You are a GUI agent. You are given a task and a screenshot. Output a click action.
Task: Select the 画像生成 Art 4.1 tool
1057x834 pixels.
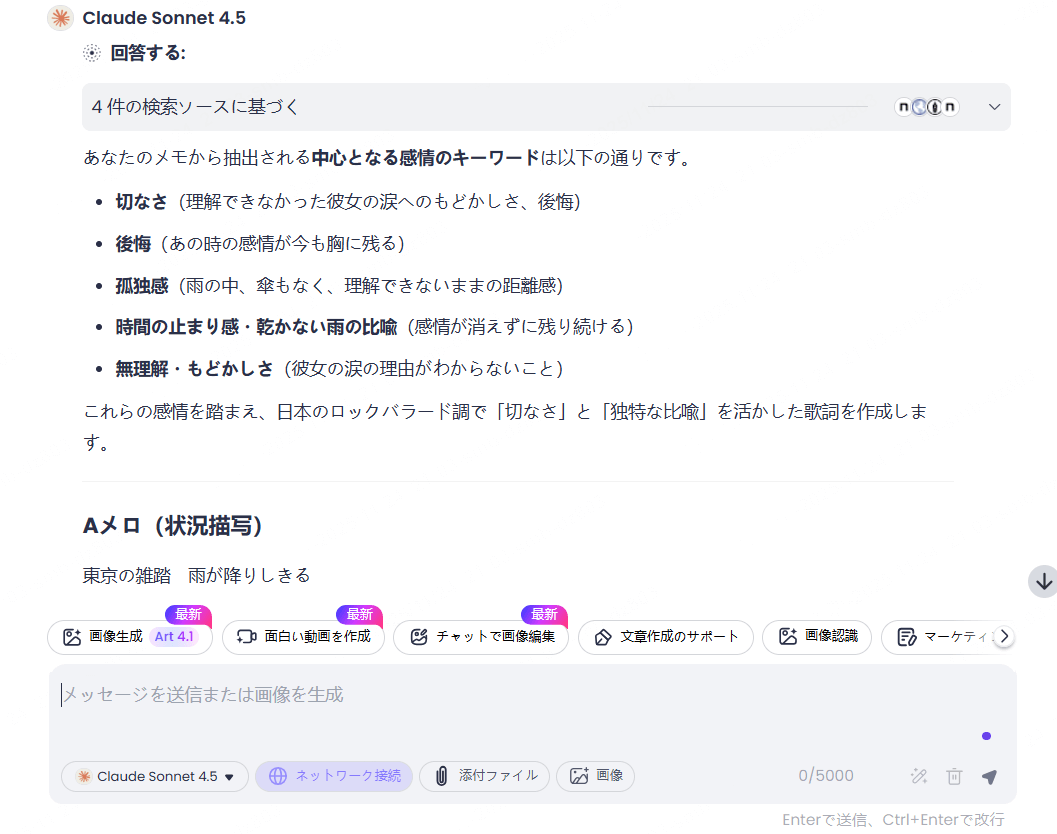[129, 637]
